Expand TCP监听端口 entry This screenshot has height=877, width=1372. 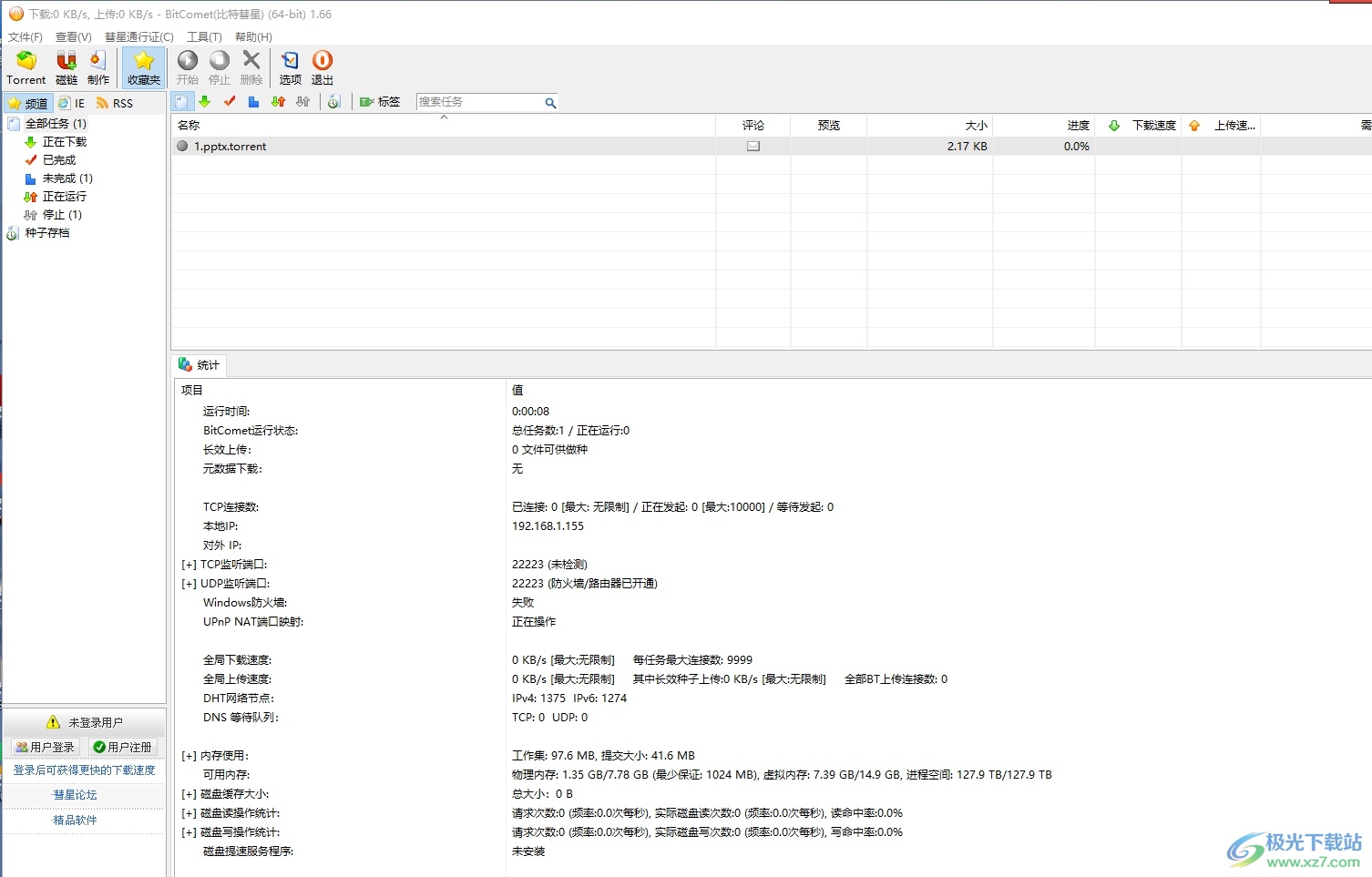[x=189, y=565]
